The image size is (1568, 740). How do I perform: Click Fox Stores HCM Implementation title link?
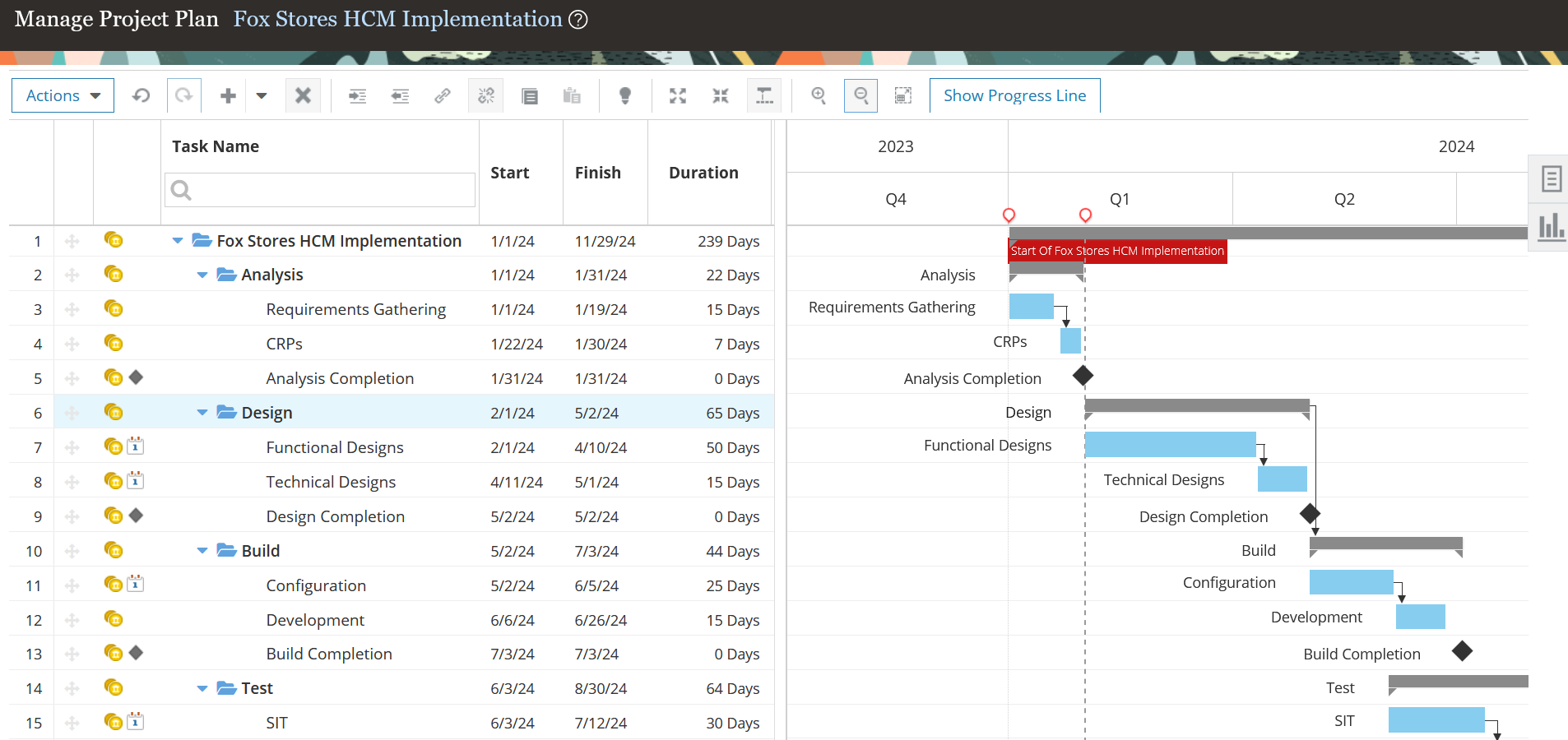398,19
